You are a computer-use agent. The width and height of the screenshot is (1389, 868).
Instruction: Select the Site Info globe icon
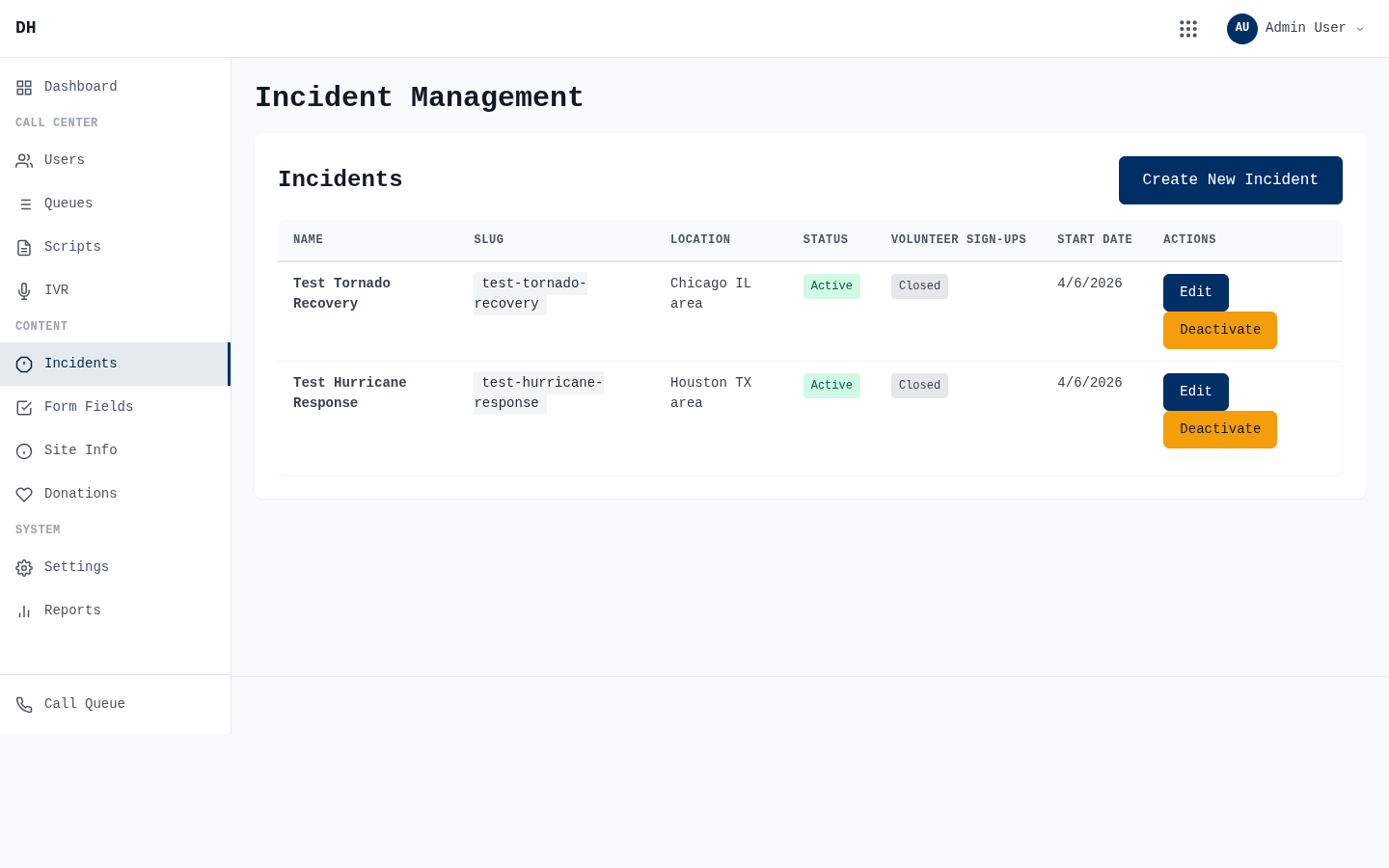[24, 450]
